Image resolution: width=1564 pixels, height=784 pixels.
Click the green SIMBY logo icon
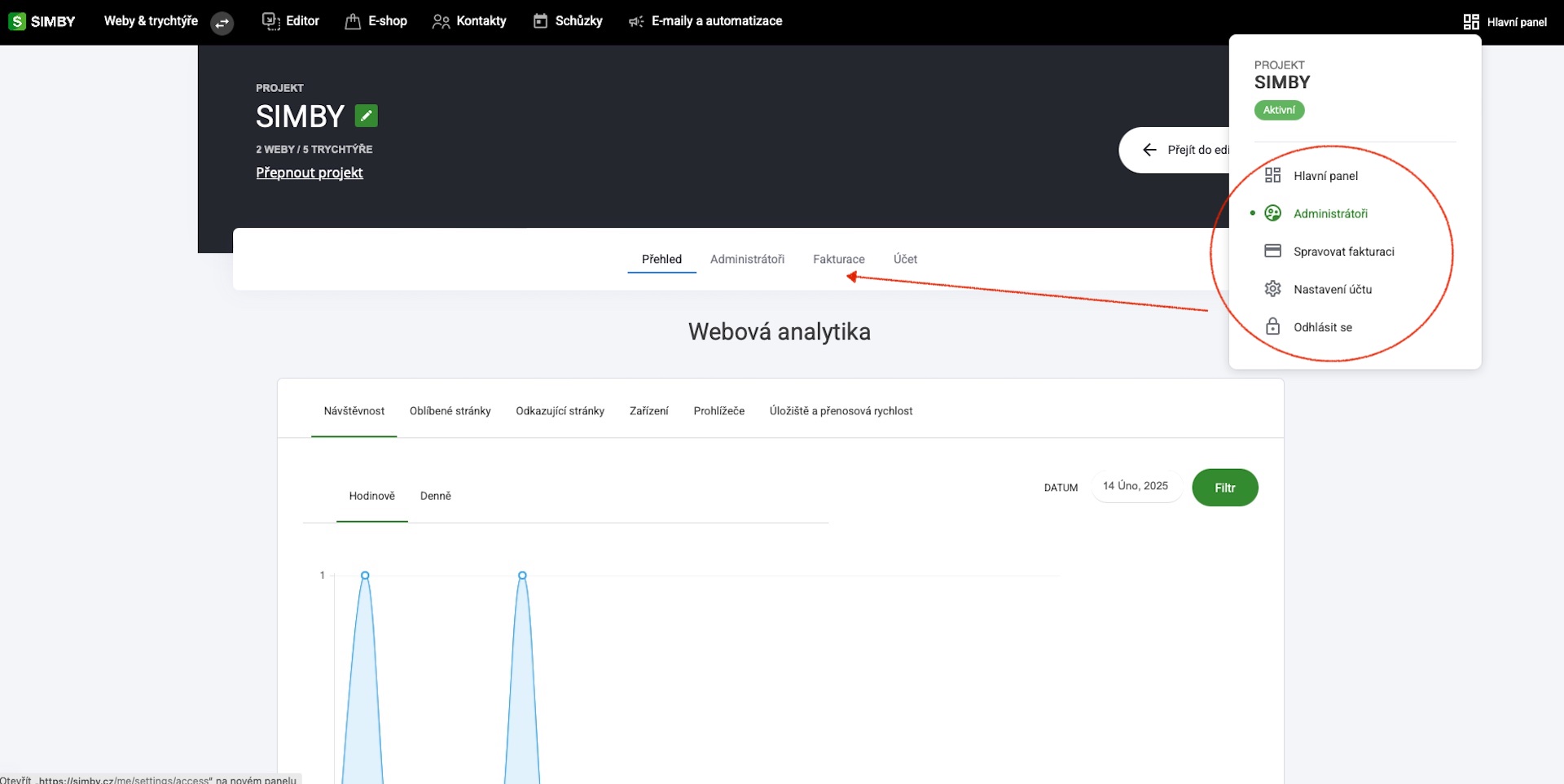coord(17,21)
